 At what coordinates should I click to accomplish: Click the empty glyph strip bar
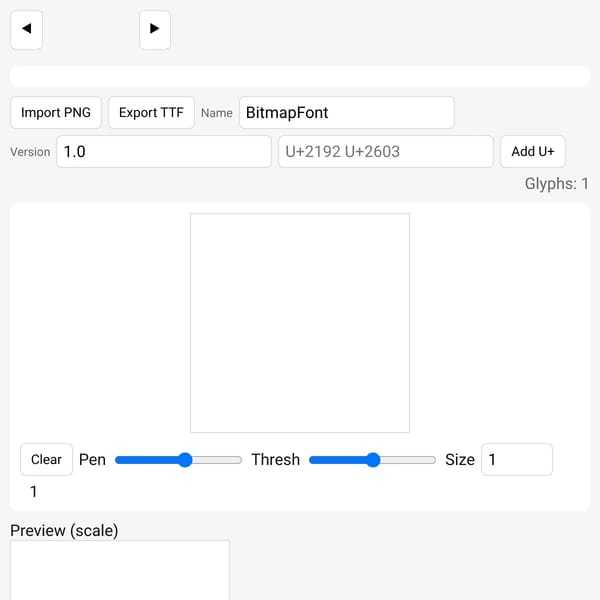pyautogui.click(x=300, y=76)
